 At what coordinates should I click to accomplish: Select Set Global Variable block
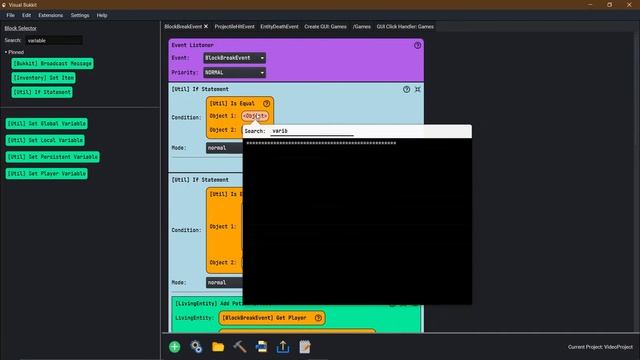click(47, 123)
